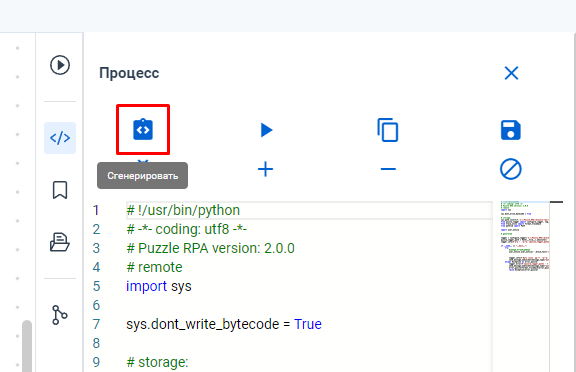This screenshot has width=576, height=372.
Task: Click the '# storage:' comment line
Action: [x=157, y=362]
